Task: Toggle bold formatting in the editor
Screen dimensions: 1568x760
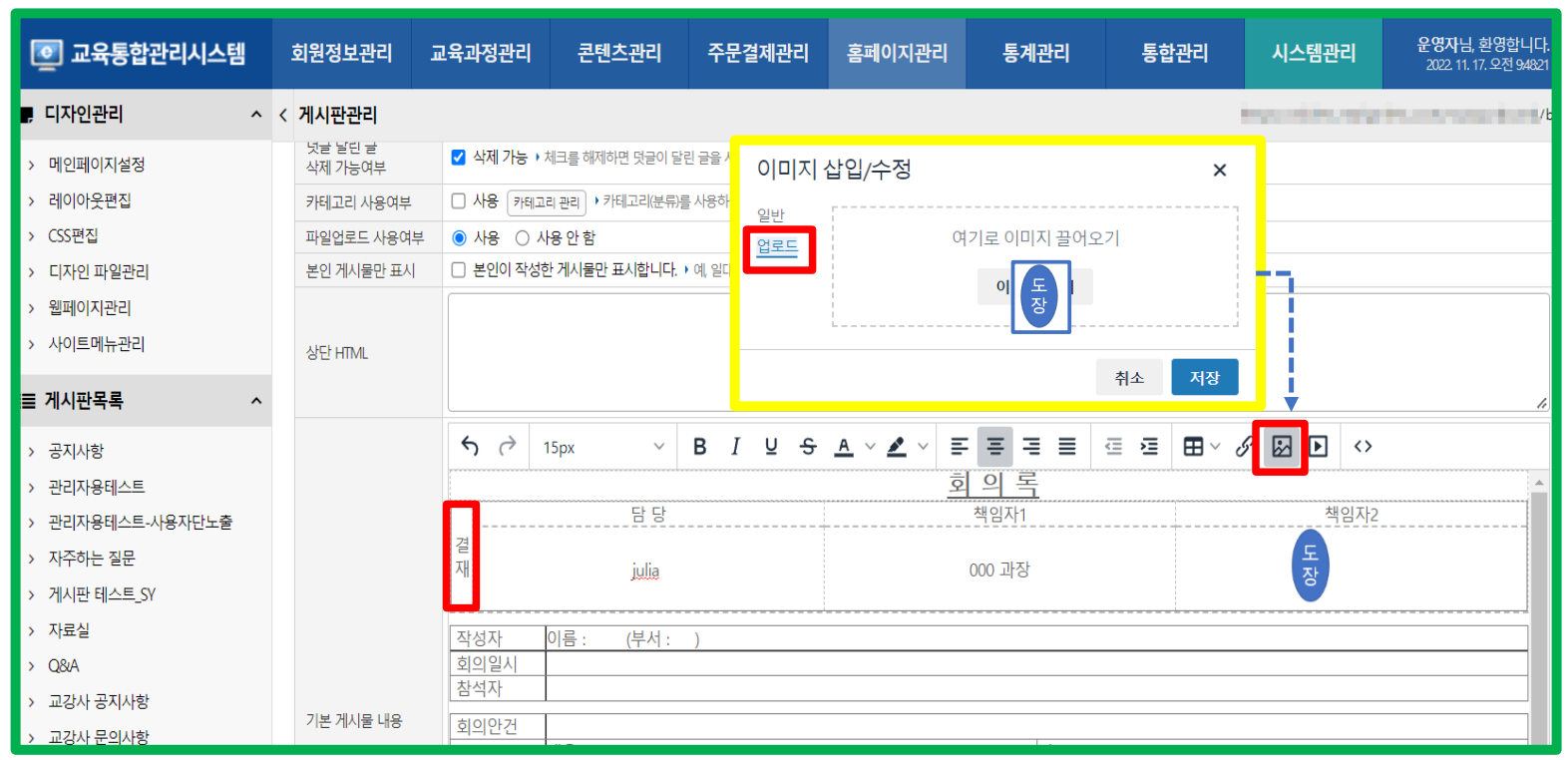Action: pos(699,447)
